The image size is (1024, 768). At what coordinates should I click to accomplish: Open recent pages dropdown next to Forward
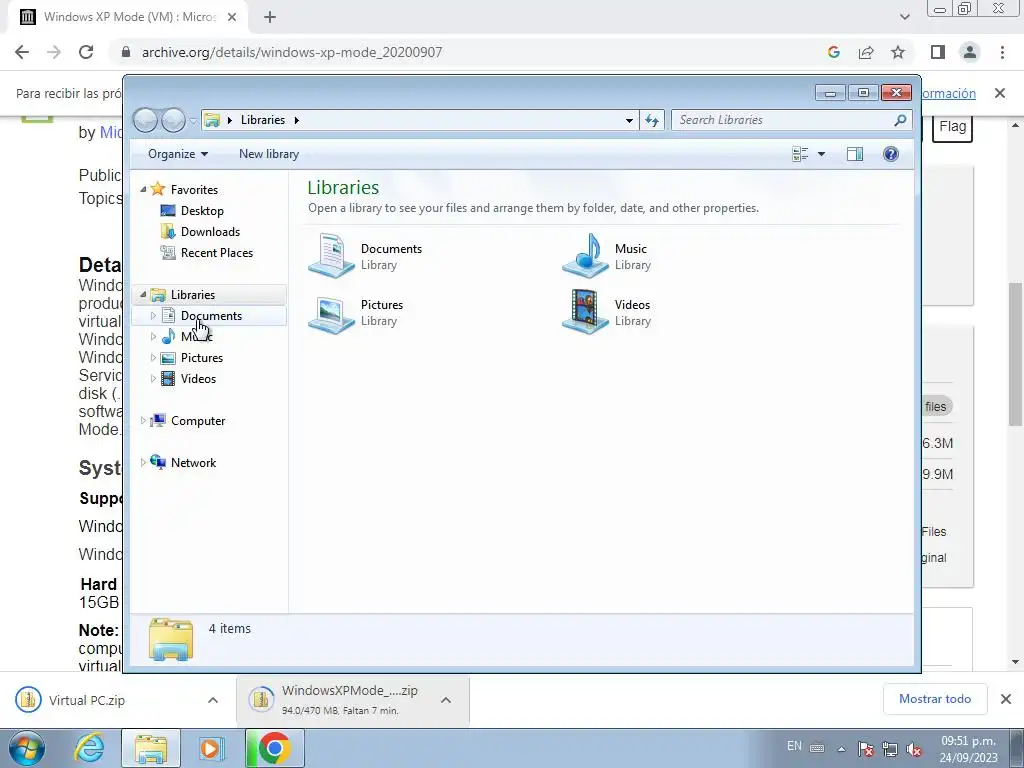click(x=193, y=121)
